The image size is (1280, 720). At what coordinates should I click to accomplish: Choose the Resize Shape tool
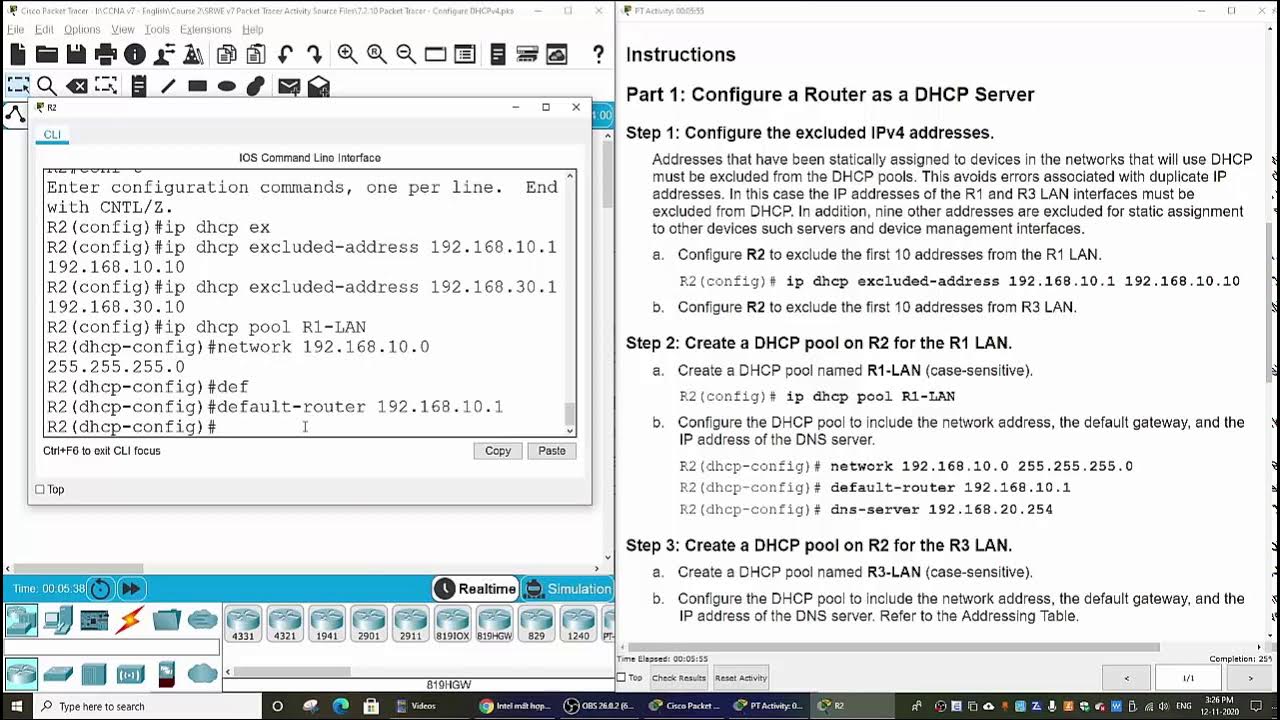(106, 86)
